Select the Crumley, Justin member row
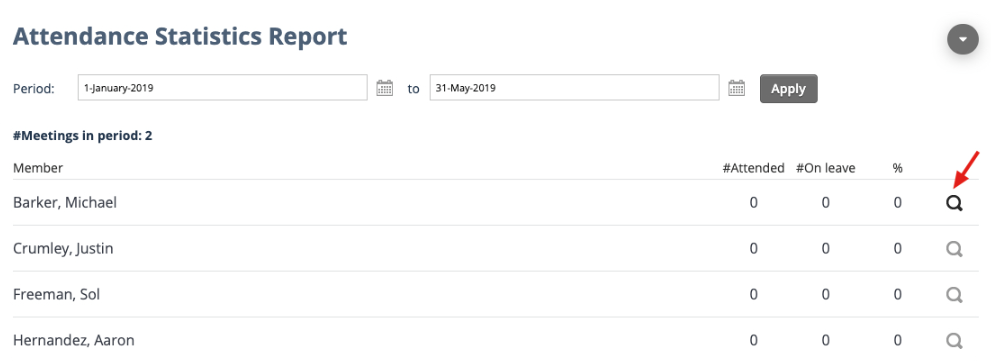Screen dimensions: 991x361 click(496, 248)
